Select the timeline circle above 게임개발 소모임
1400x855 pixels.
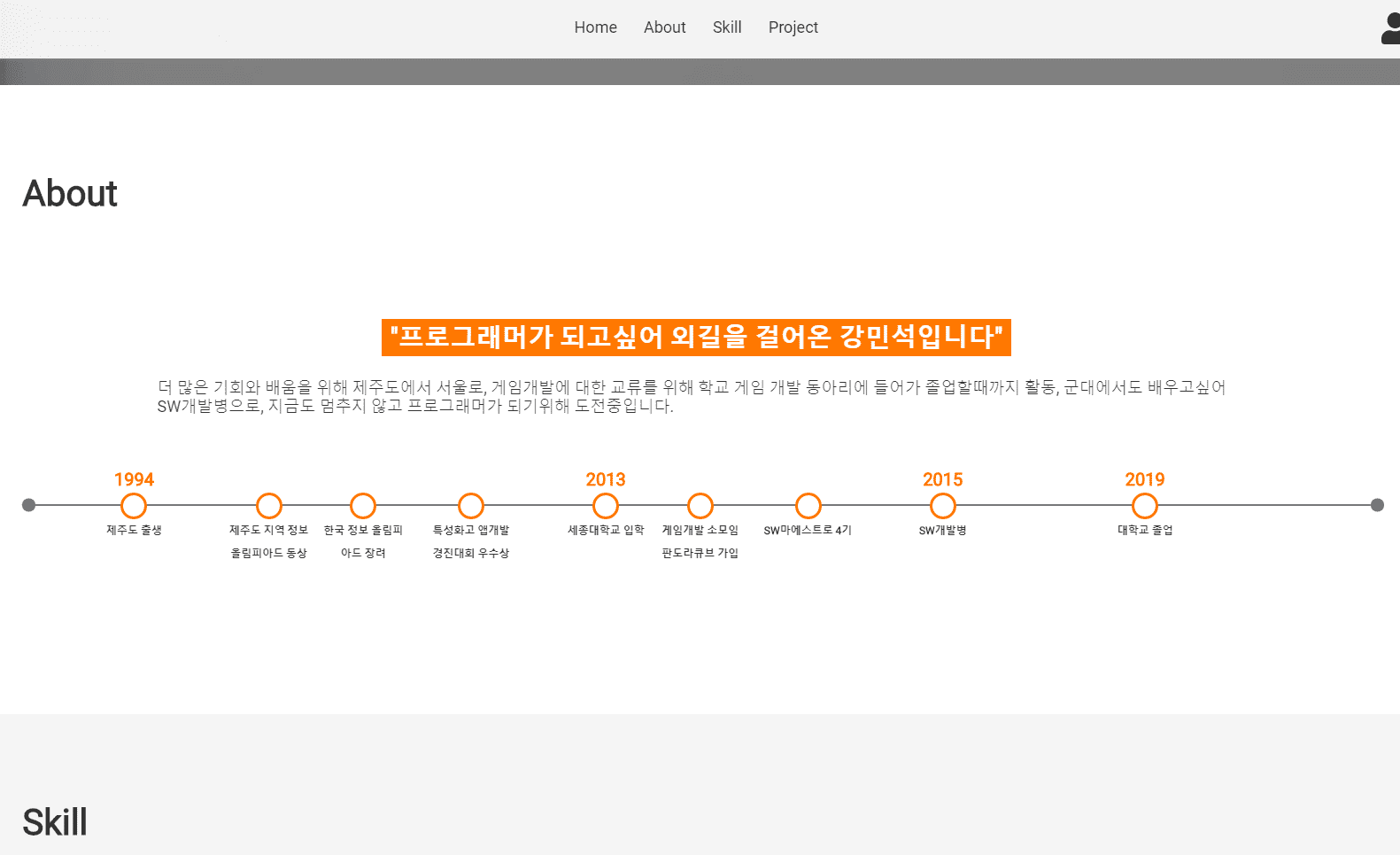coord(700,506)
